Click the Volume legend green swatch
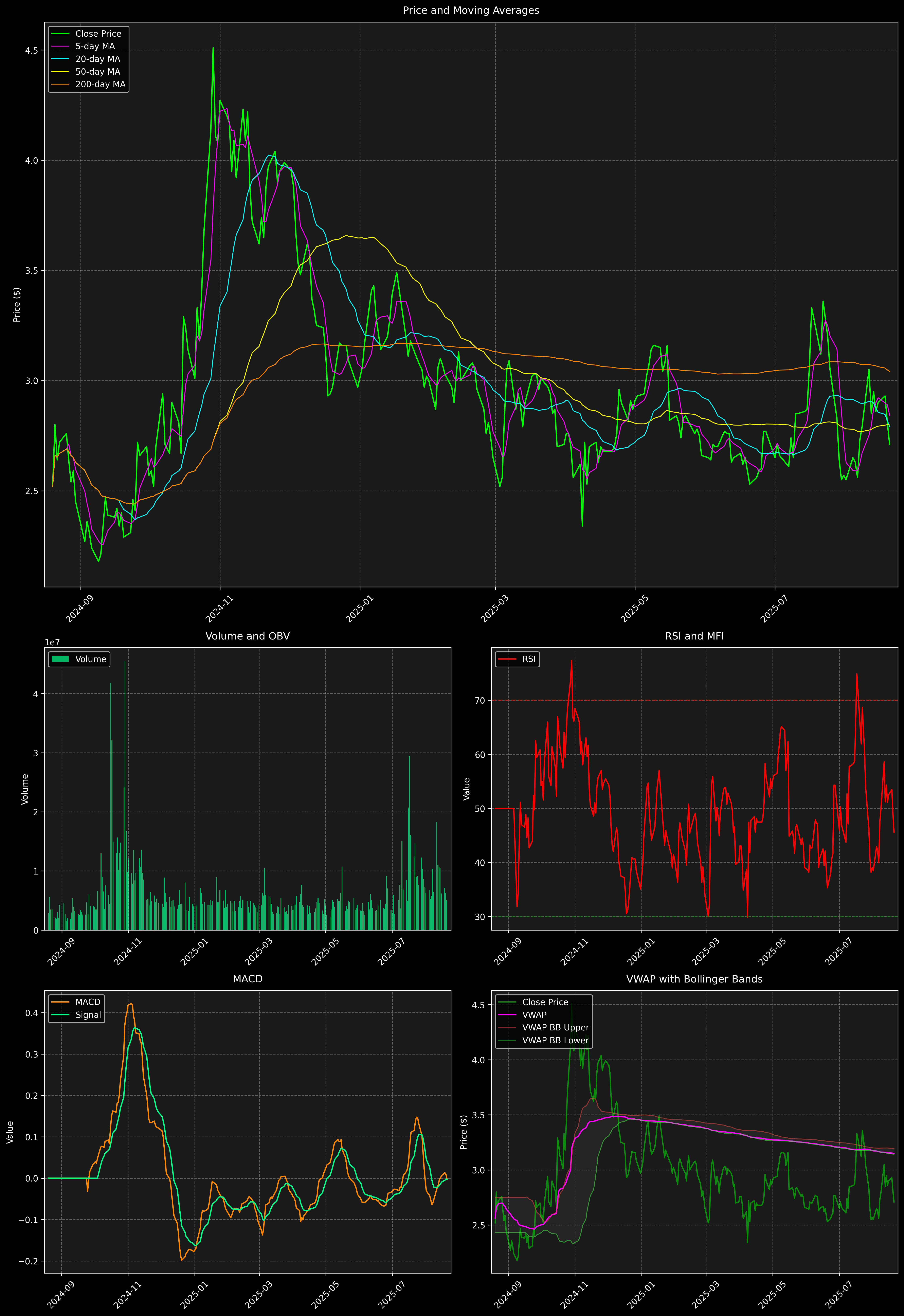 coord(60,659)
